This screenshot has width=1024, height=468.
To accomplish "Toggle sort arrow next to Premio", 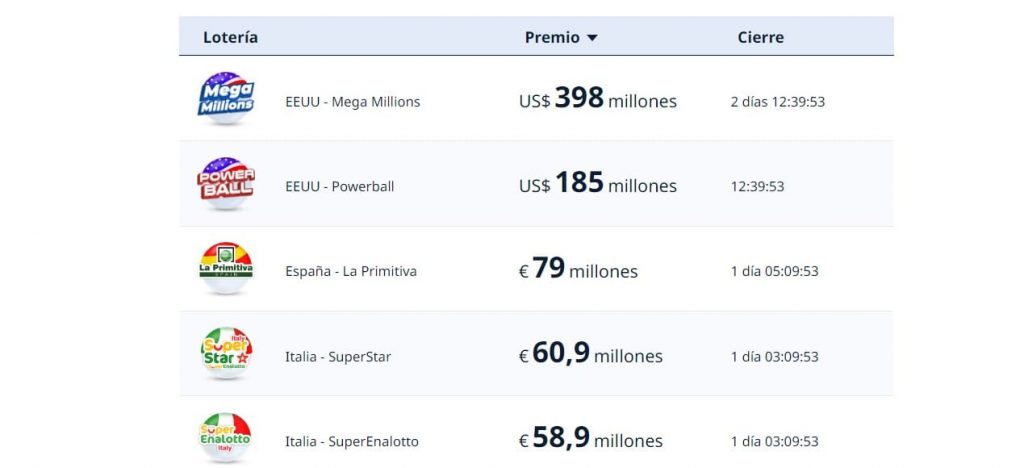I will click(x=592, y=38).
